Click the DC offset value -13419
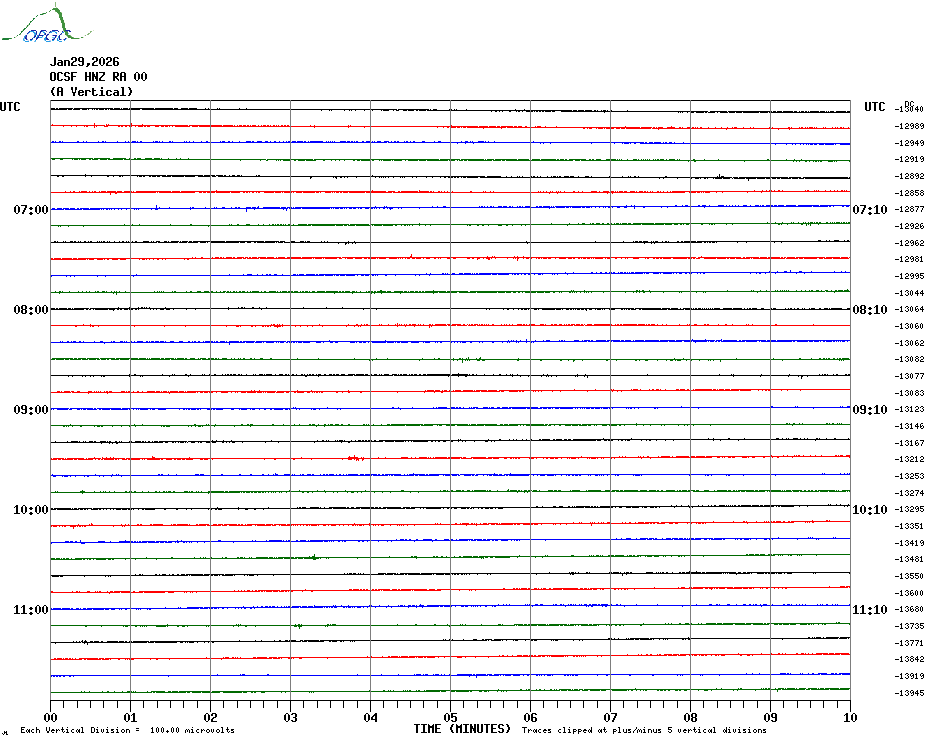Screen dimensions: 930x744 (909, 543)
